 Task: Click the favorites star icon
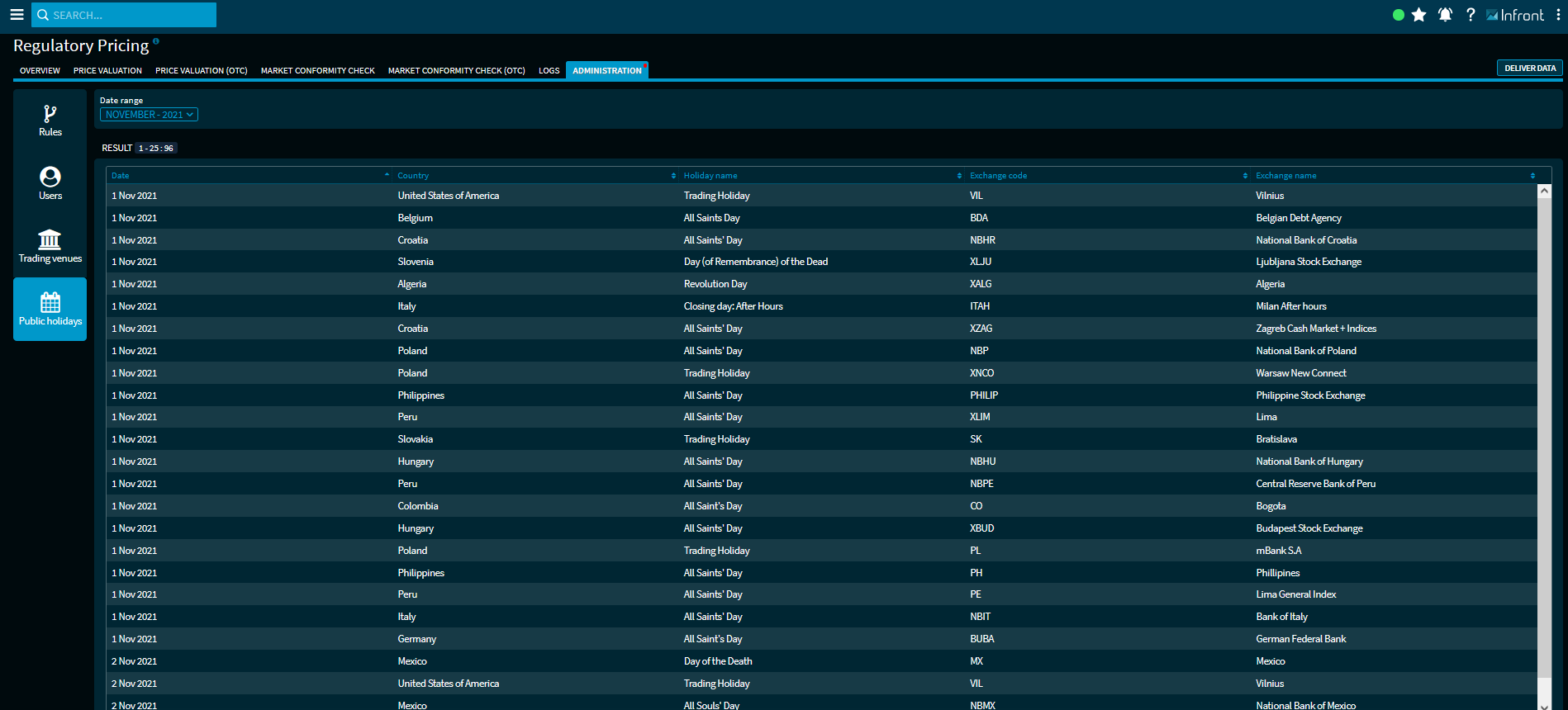pos(1418,15)
